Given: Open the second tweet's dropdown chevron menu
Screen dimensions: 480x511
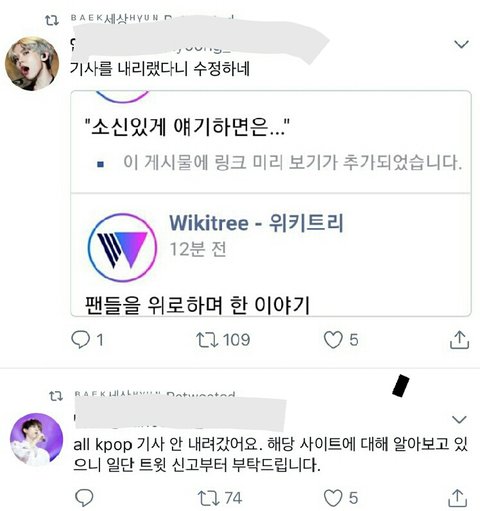Looking at the screenshot, I should (x=459, y=419).
